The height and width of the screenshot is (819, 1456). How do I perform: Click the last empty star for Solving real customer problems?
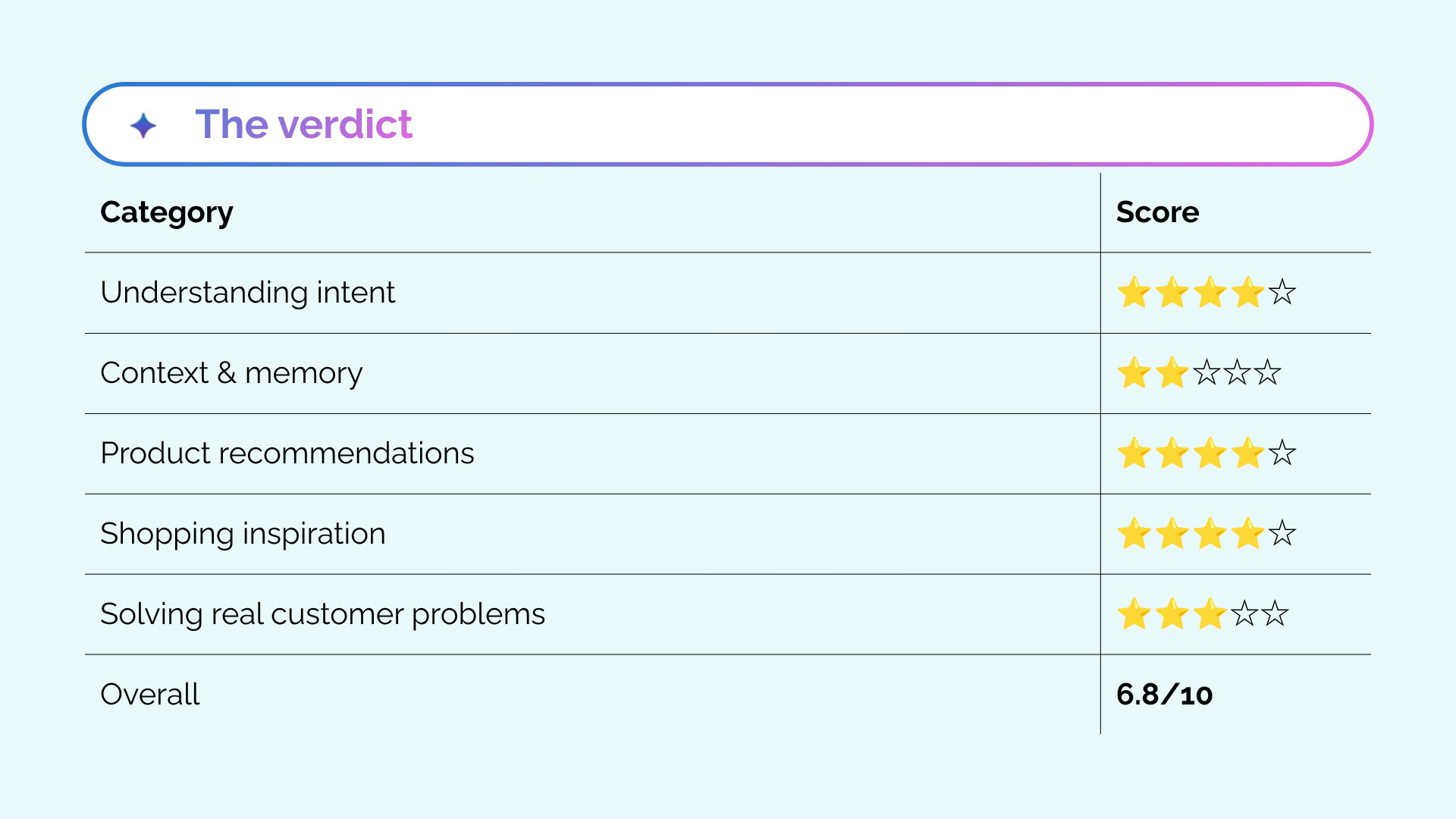(1275, 613)
